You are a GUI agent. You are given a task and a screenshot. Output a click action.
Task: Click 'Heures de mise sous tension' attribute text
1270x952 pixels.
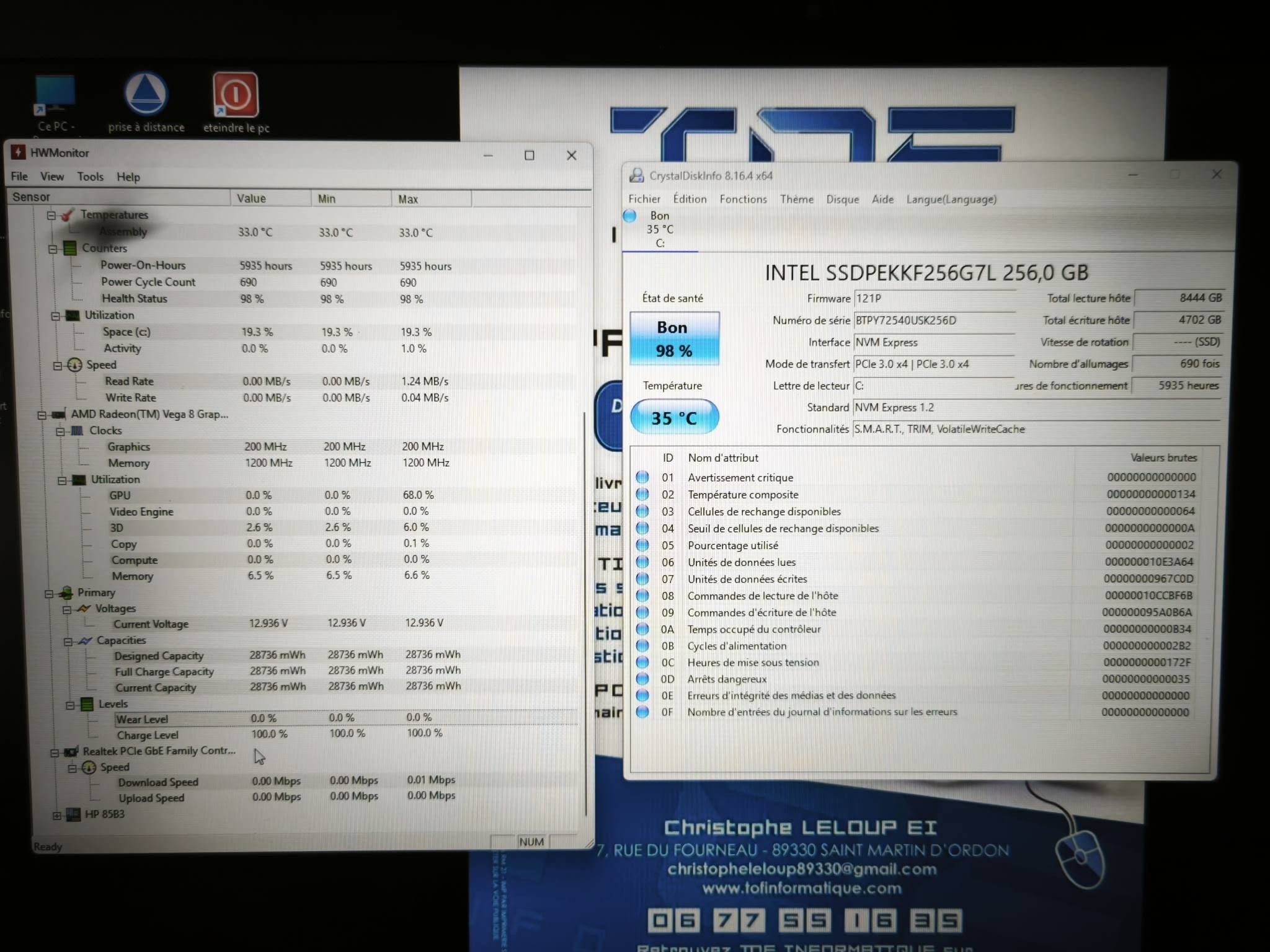(x=753, y=662)
